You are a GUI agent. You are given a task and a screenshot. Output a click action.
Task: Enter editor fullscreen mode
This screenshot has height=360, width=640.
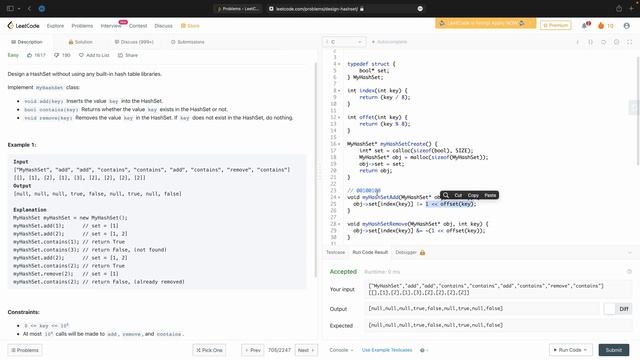pyautogui.click(x=630, y=42)
